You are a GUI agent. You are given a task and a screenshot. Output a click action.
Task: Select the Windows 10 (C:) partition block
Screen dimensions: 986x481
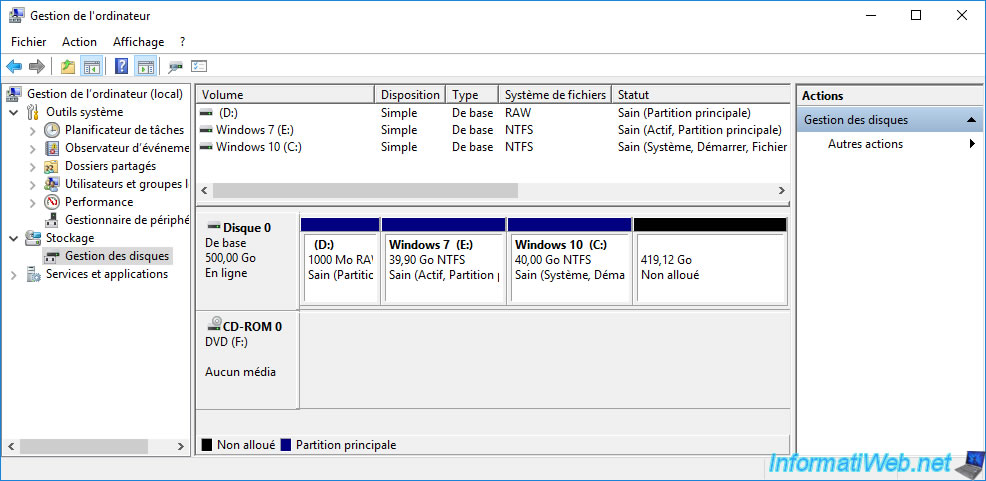click(569, 261)
